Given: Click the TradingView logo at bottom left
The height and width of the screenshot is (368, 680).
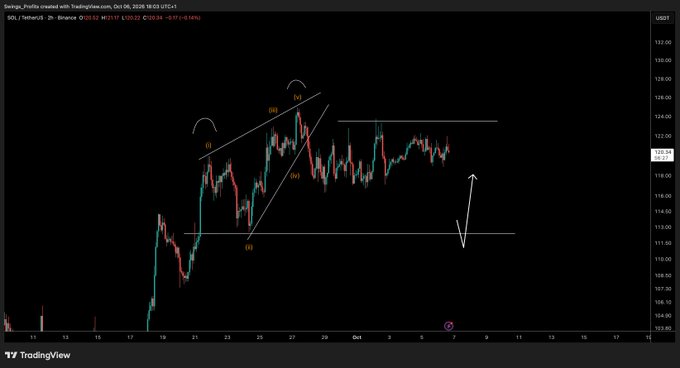Looking at the screenshot, I should point(38,355).
